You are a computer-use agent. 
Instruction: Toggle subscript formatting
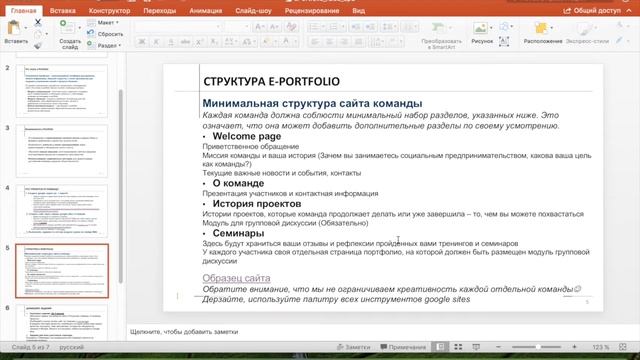(x=214, y=42)
